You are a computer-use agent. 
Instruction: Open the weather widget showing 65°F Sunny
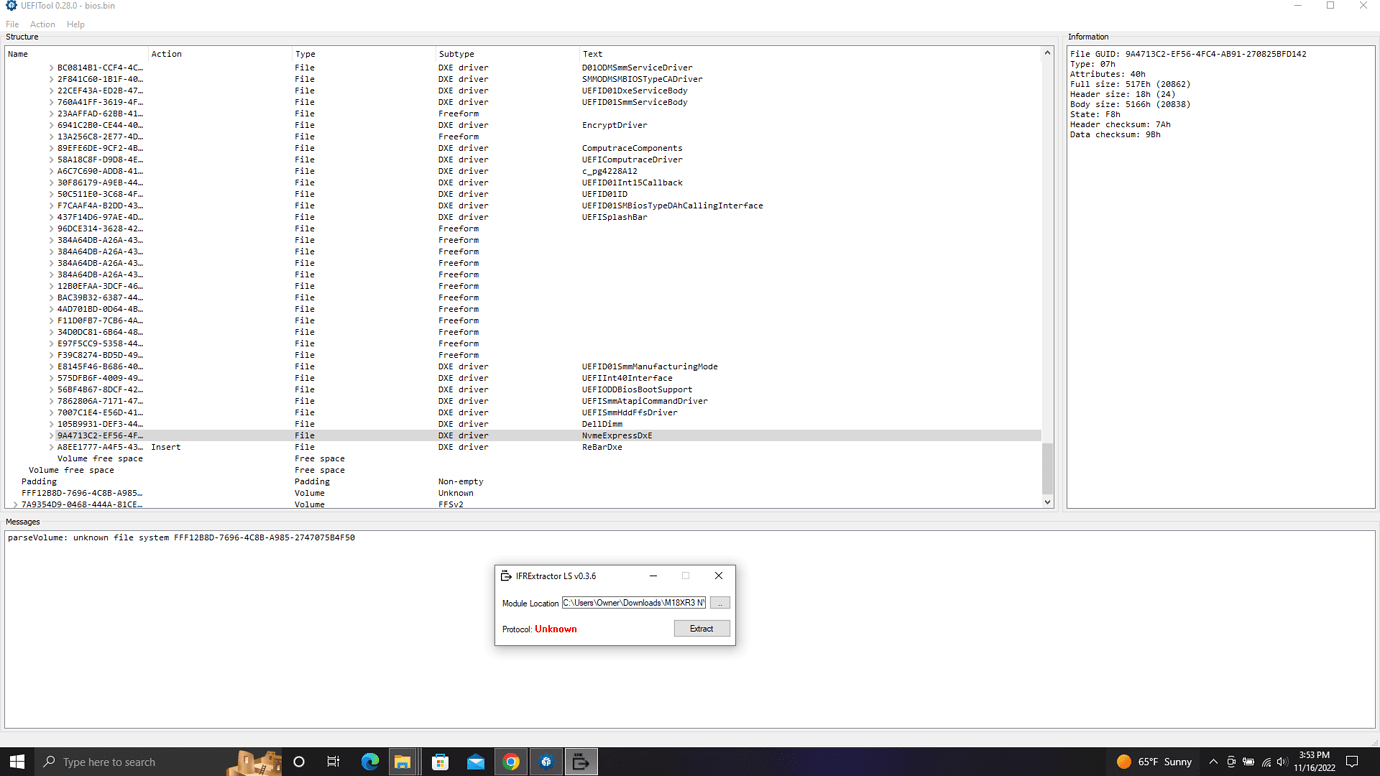click(x=1154, y=762)
